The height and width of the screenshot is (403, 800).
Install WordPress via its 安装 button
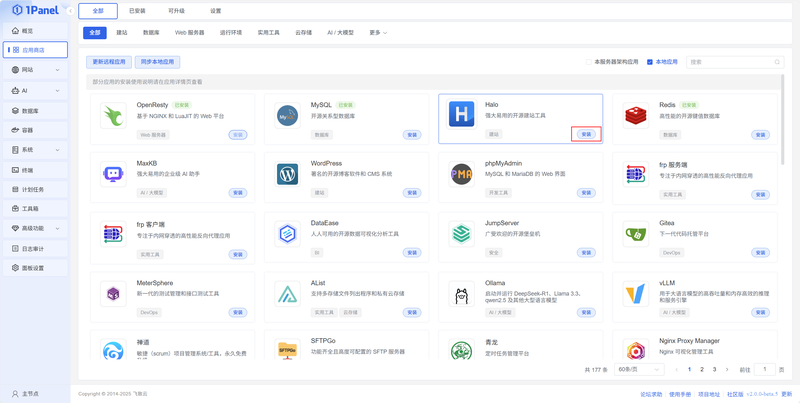tap(412, 193)
